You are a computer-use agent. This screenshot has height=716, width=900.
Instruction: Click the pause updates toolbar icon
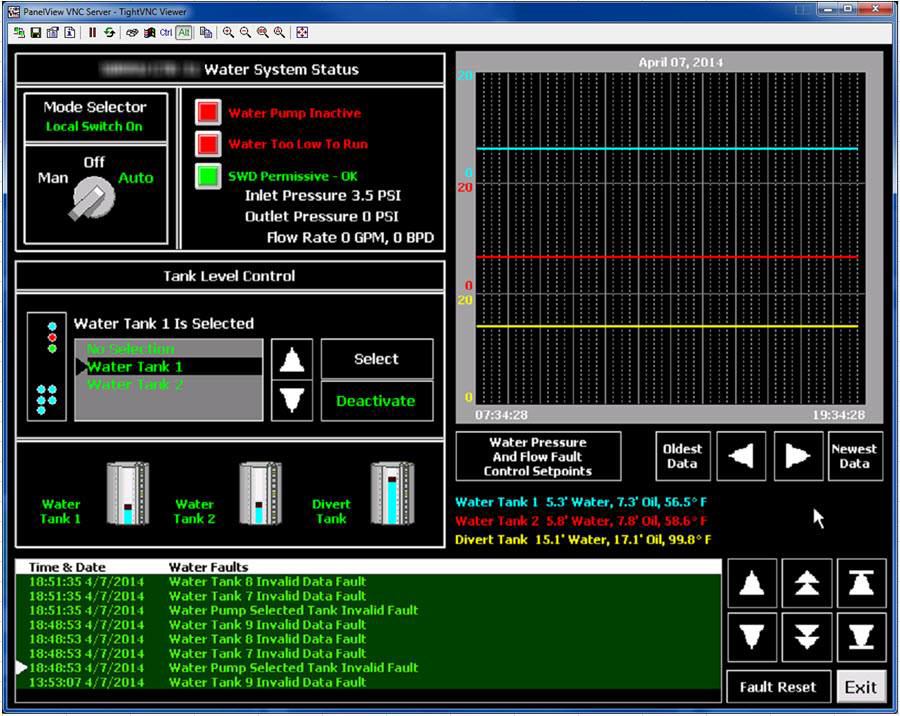92,33
